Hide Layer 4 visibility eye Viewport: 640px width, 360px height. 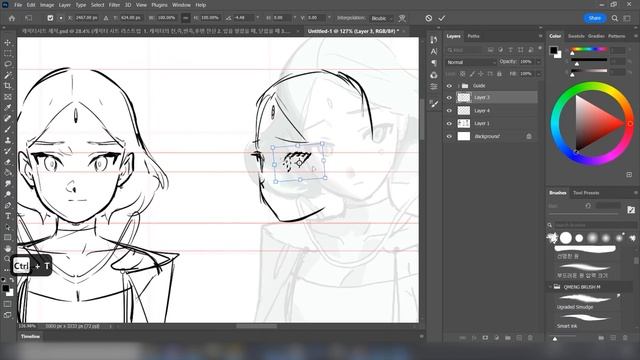449,111
